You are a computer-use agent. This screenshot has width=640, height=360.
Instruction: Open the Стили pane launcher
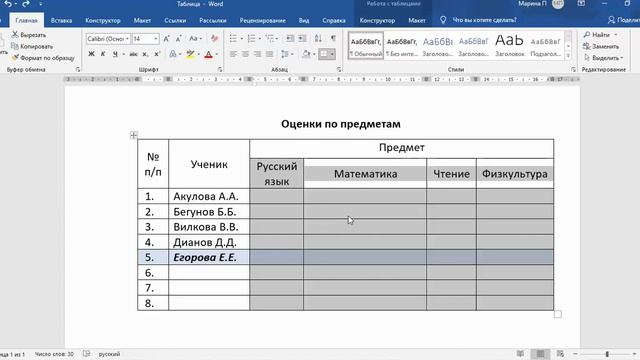click(573, 70)
